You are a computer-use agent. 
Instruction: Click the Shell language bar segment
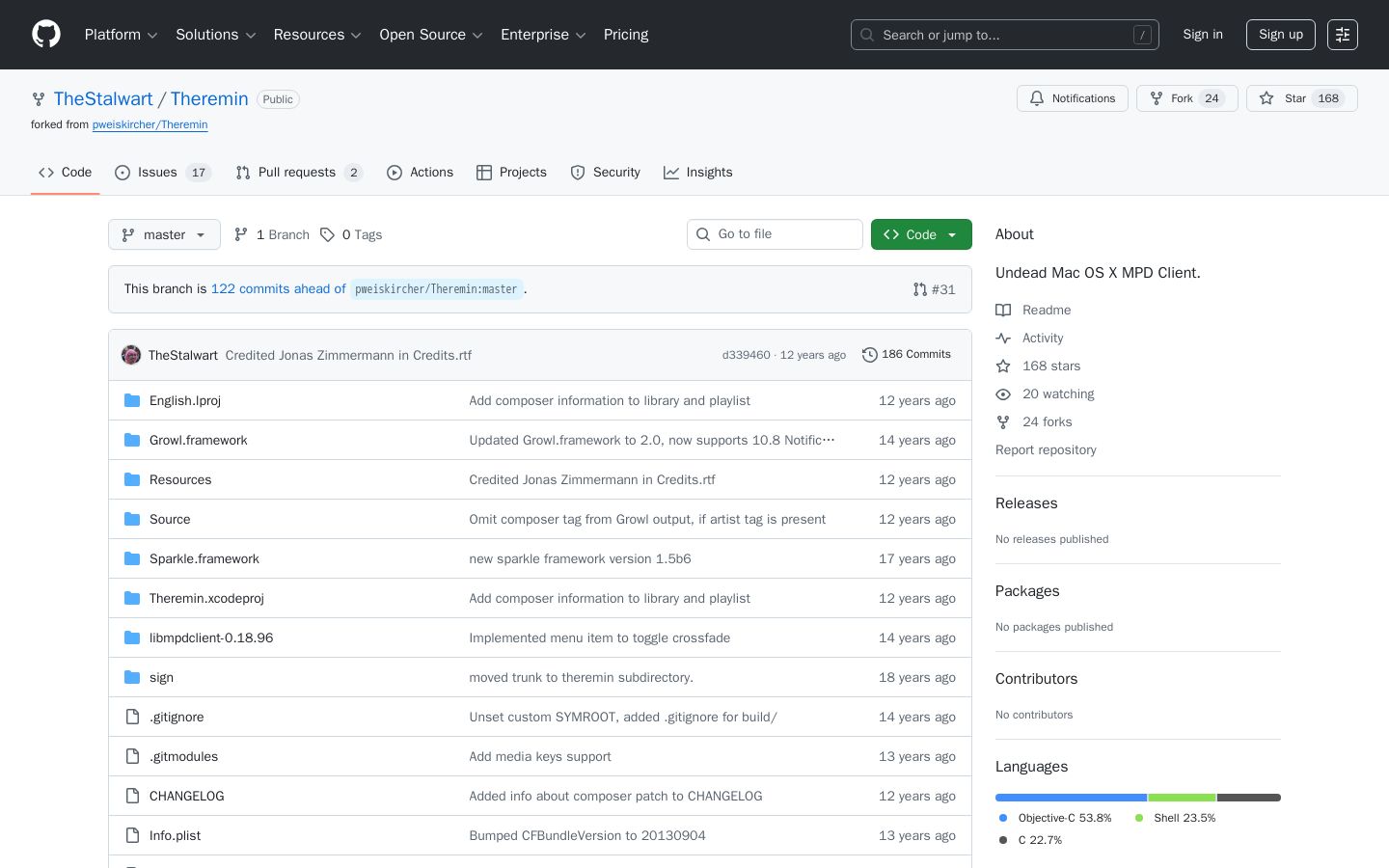coord(1182,798)
